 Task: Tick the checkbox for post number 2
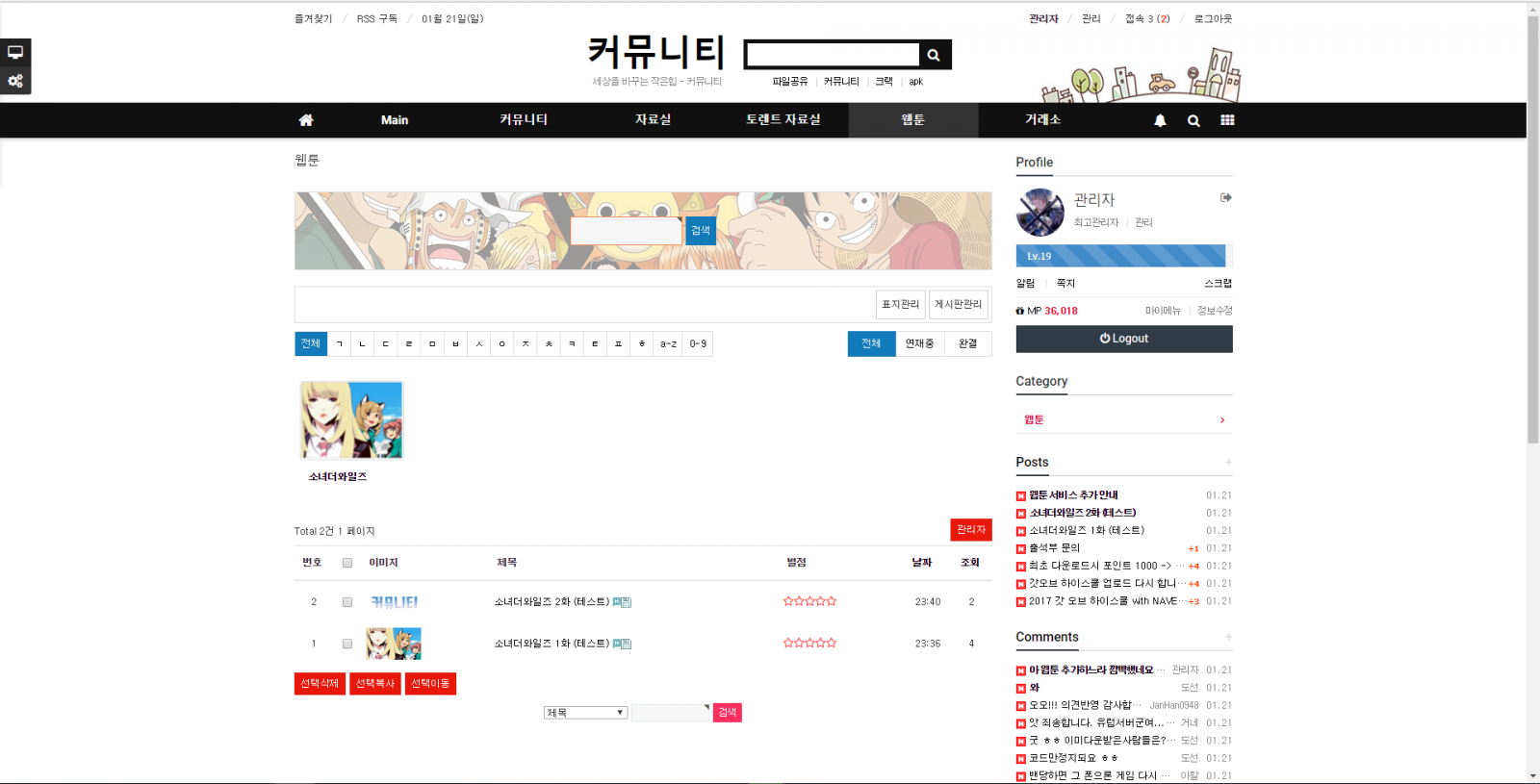347,602
